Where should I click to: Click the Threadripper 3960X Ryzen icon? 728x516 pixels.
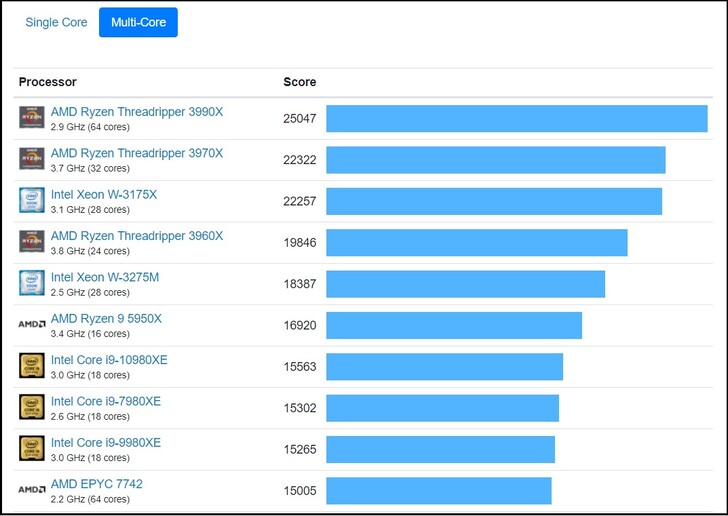[32, 242]
